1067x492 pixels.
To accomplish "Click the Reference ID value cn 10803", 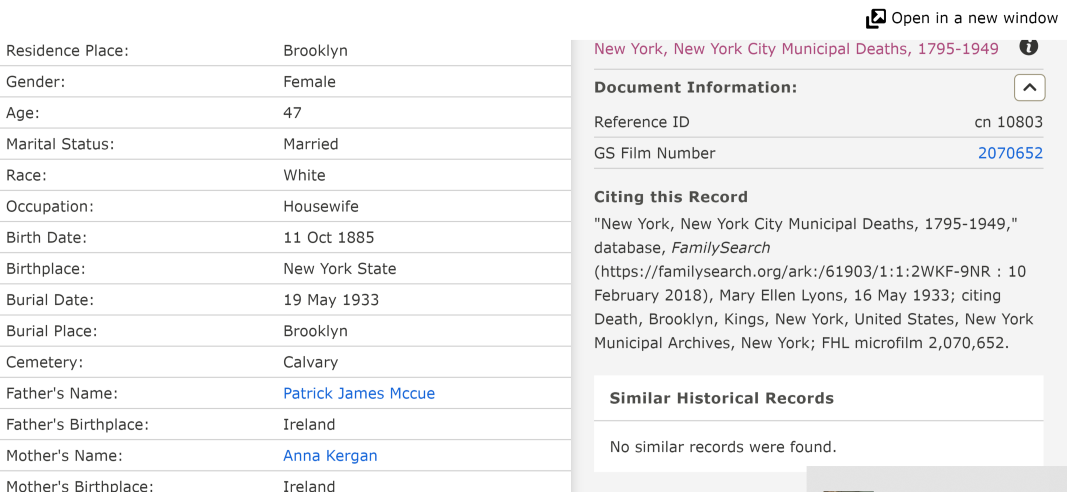I will pos(1008,122).
